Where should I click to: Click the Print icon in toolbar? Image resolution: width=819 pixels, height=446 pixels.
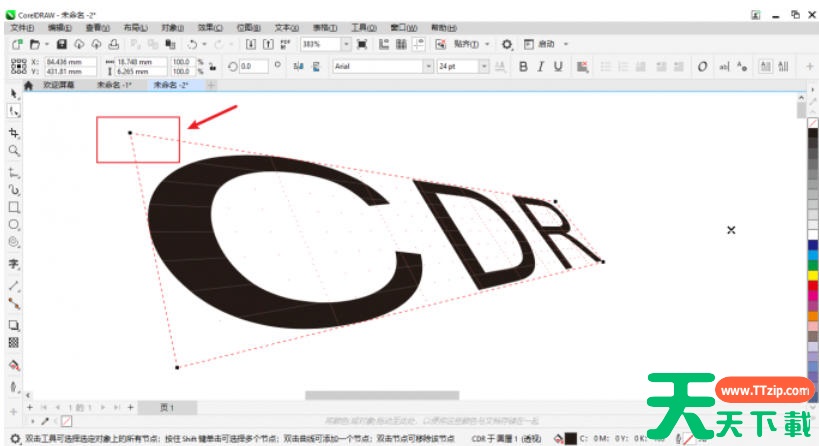click(113, 45)
